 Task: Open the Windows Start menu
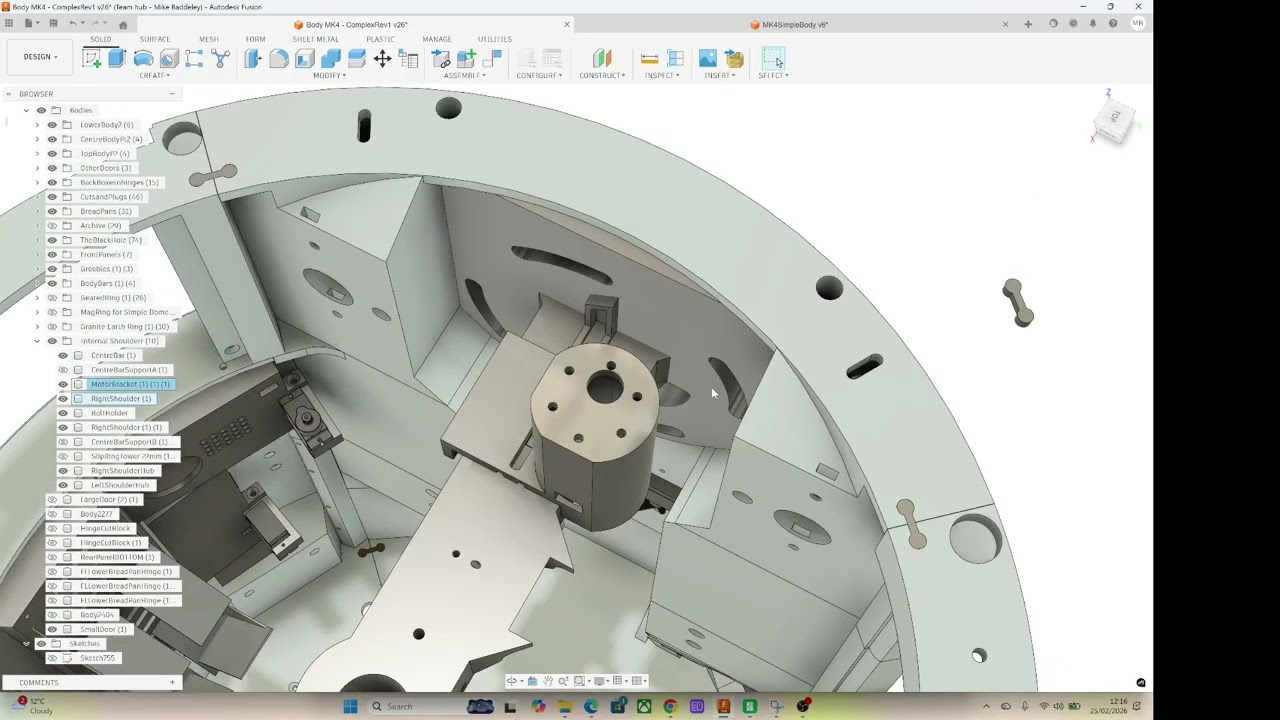(351, 706)
